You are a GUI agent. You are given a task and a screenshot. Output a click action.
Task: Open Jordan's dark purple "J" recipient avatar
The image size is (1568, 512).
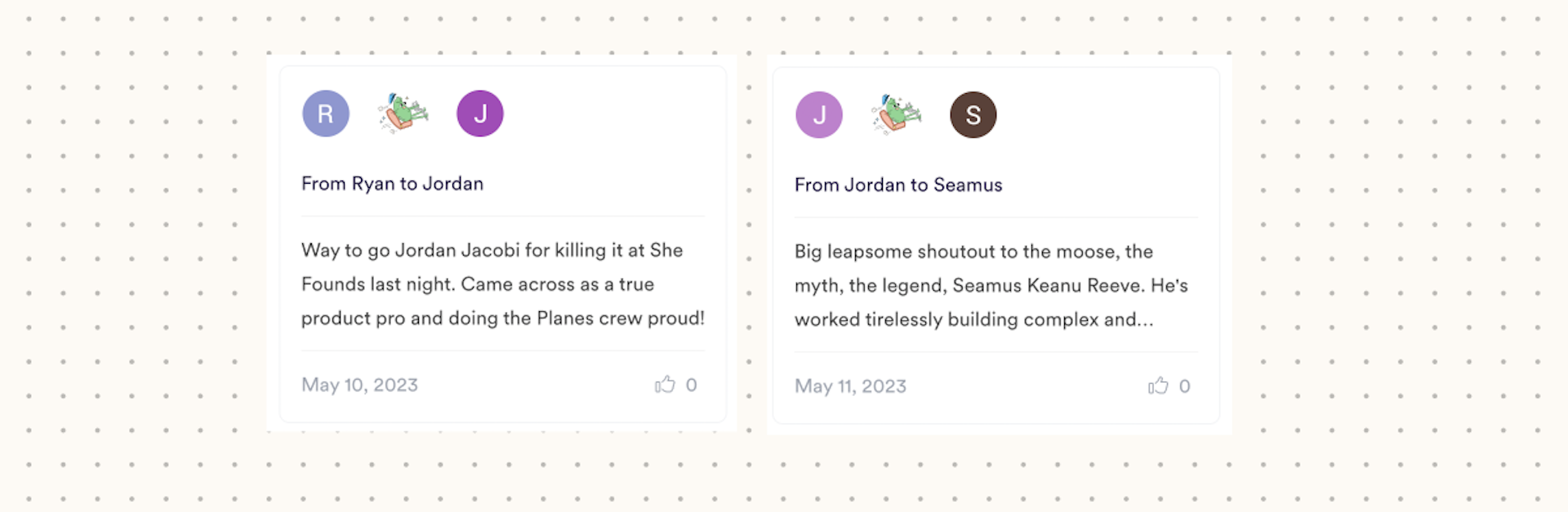[x=480, y=114]
